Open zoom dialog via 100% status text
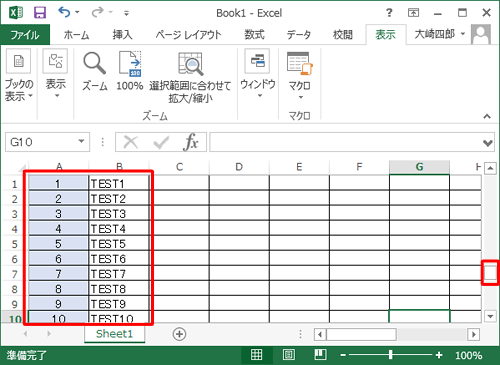Viewport: 500px width, 365px height. pos(469,355)
